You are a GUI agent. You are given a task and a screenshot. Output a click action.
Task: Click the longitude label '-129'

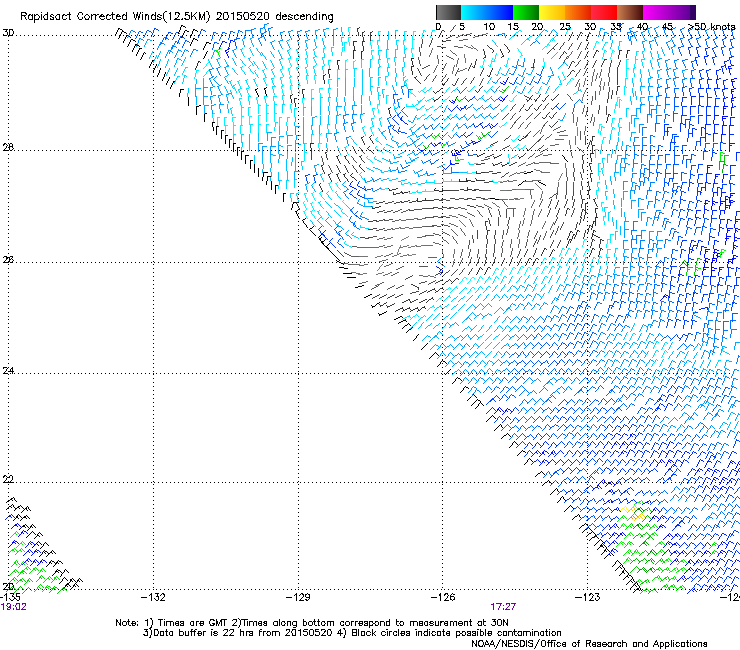298,597
